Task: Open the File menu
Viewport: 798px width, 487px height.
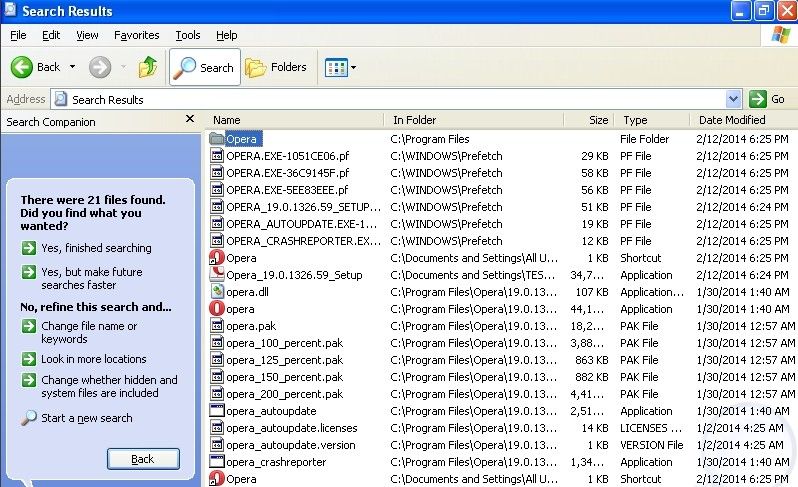Action: pos(18,35)
